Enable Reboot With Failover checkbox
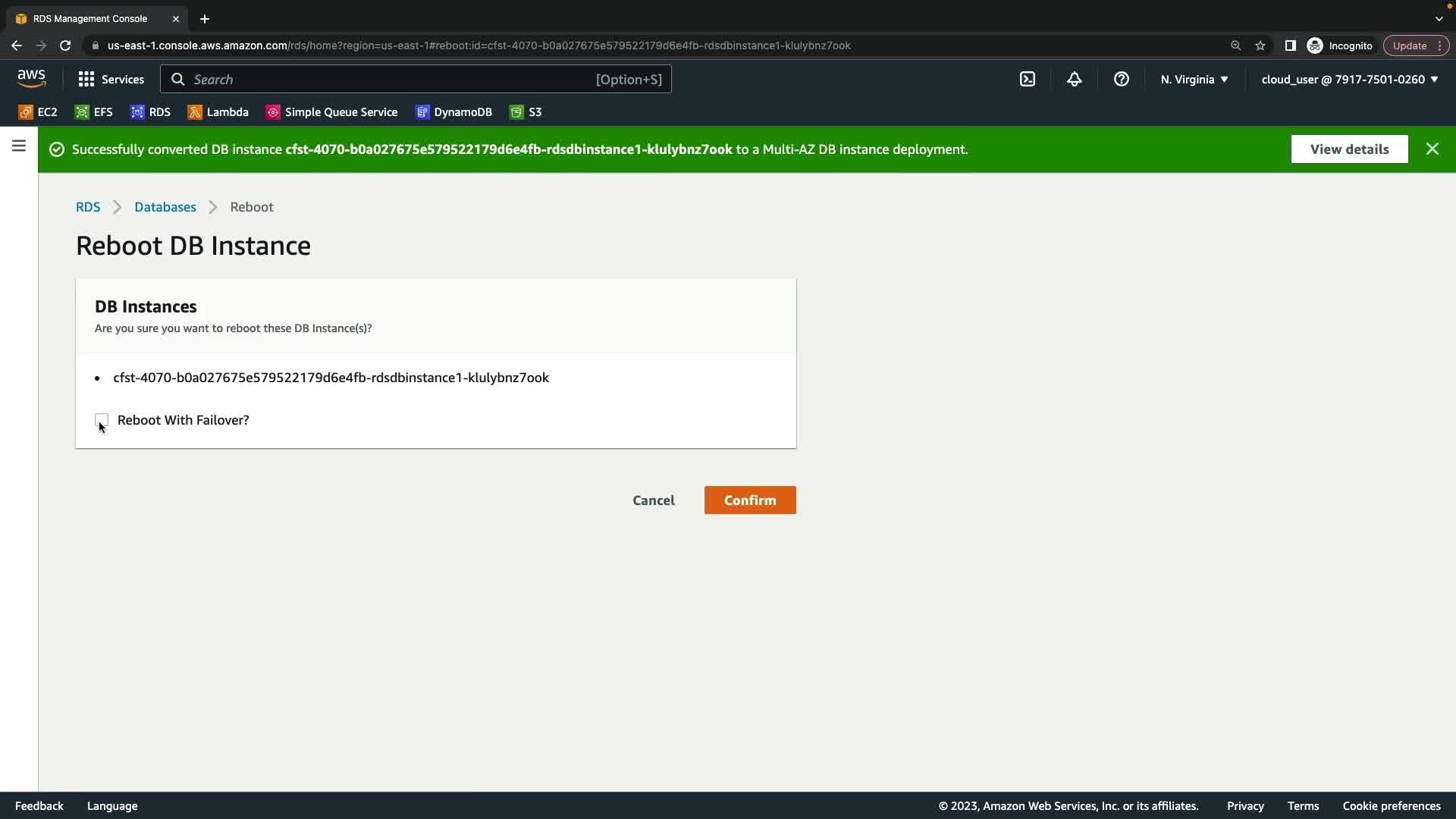The image size is (1456, 819). pyautogui.click(x=102, y=420)
